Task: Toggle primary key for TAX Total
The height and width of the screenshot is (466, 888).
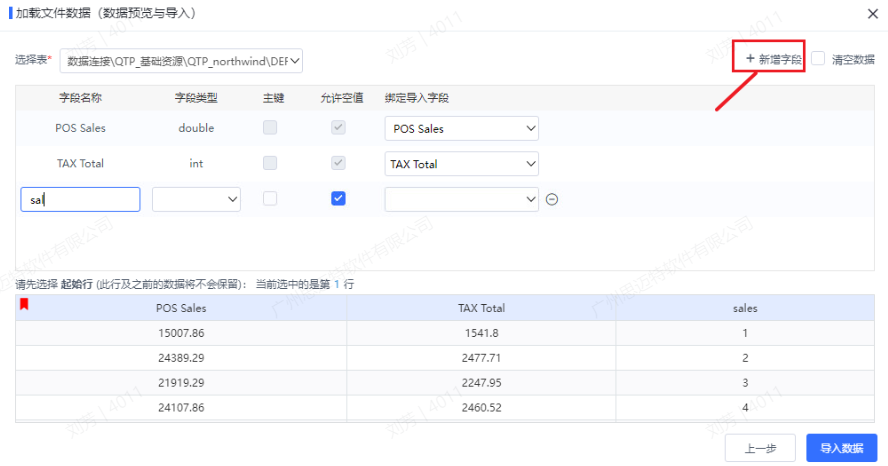Action: point(270,163)
